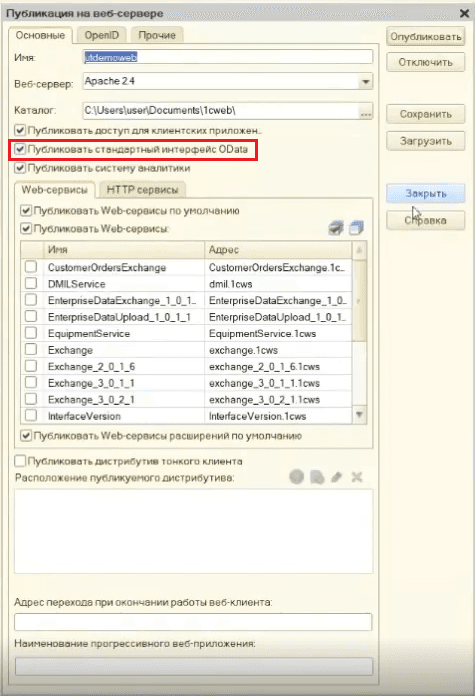Click the Адрес column header
The image size is (475, 696).
[x=278, y=250]
